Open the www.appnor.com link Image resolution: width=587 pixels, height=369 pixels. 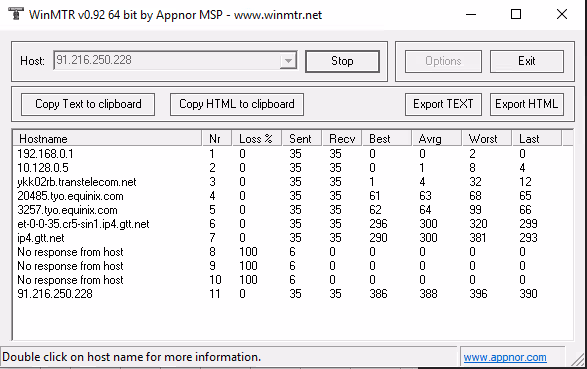[505, 357]
